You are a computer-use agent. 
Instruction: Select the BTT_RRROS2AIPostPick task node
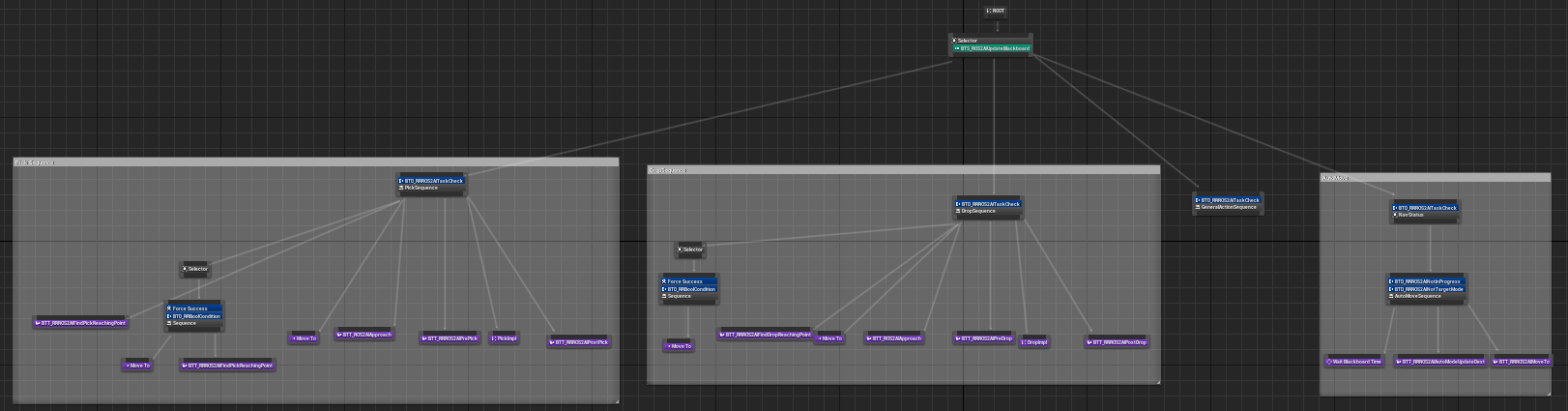point(579,342)
